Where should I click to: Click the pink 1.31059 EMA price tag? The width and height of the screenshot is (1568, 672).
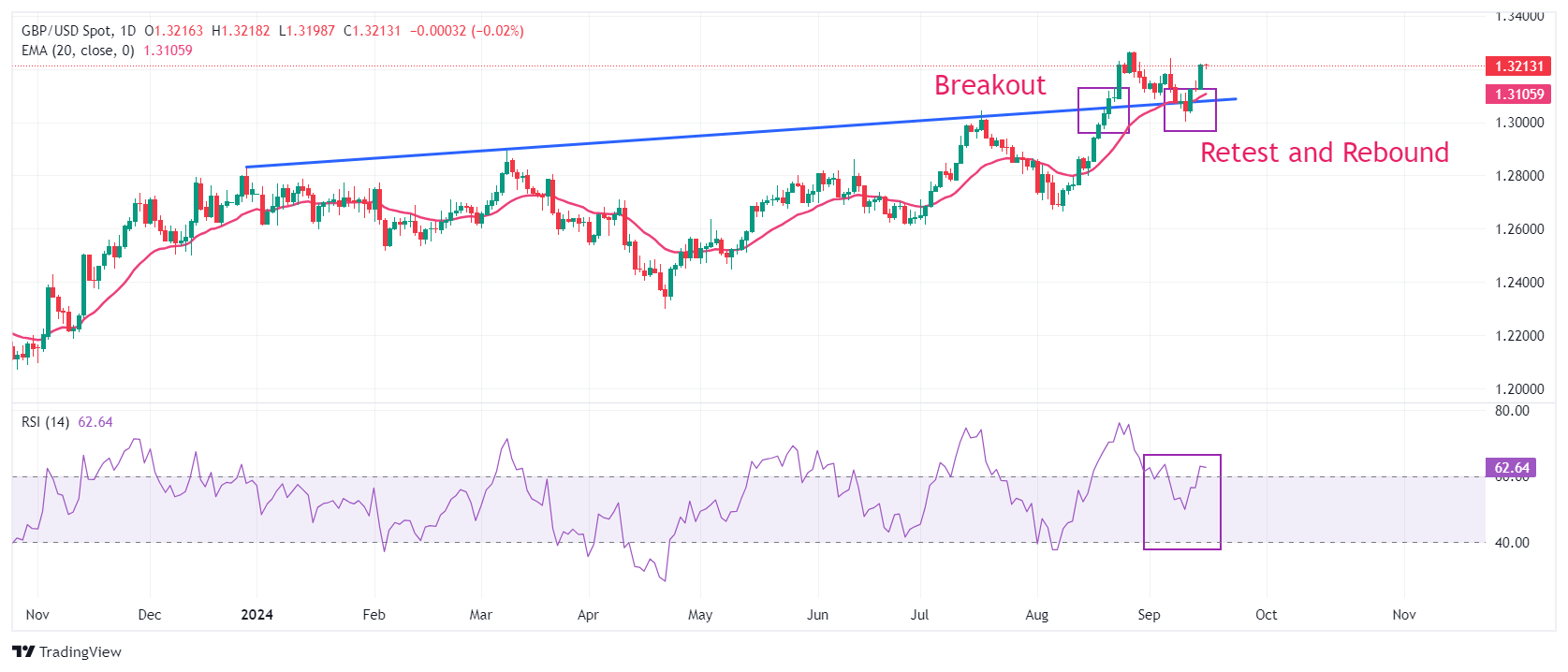pos(1518,95)
